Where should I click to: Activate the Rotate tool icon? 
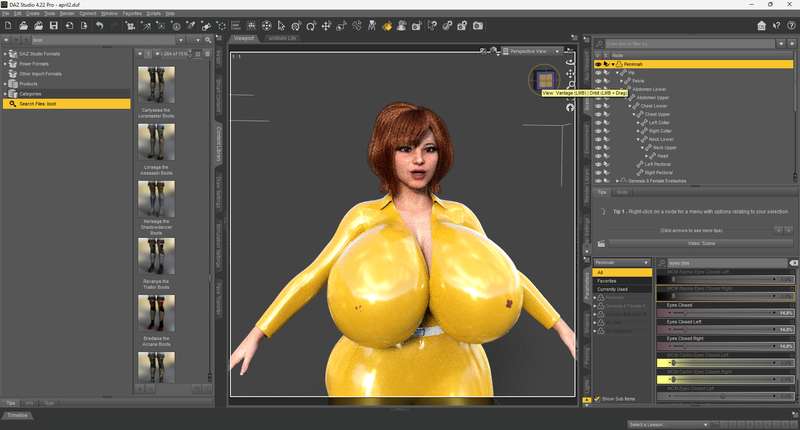click(311, 26)
